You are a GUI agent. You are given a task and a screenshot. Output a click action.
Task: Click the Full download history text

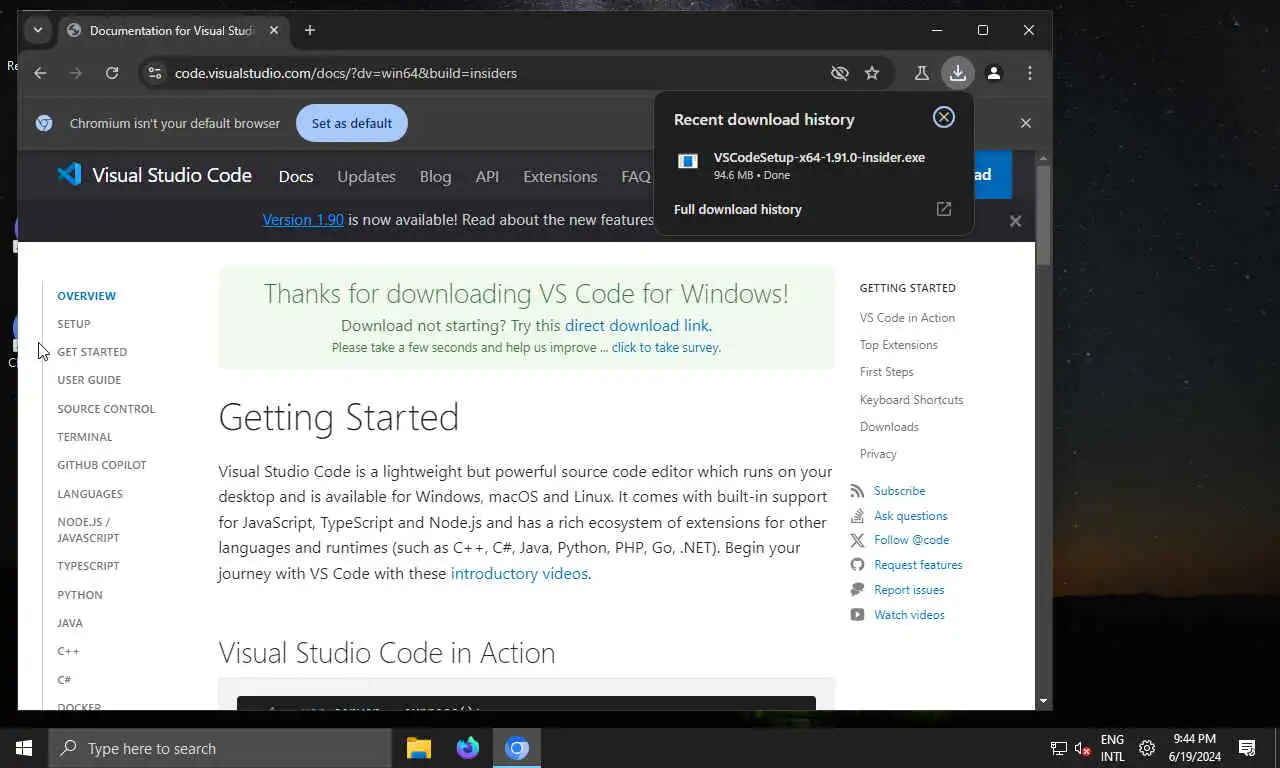[738, 209]
